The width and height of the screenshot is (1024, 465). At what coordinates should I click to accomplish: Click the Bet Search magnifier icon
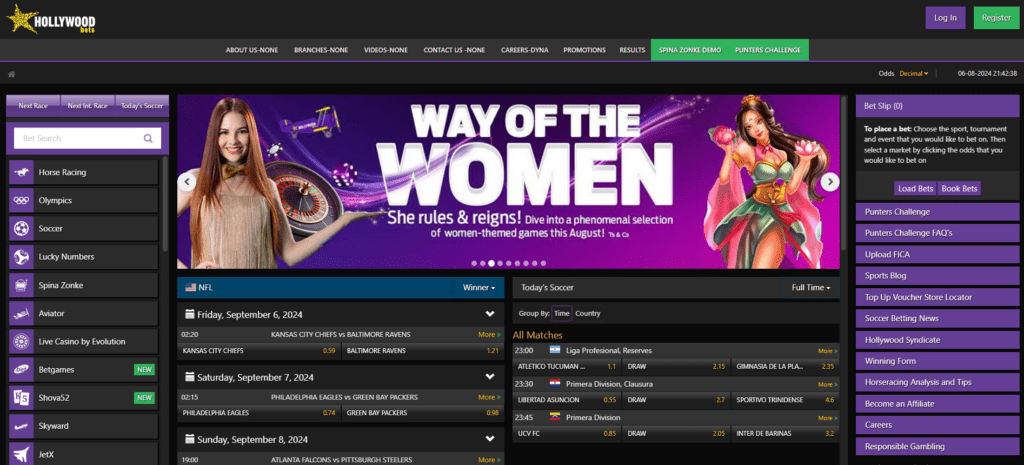148,138
